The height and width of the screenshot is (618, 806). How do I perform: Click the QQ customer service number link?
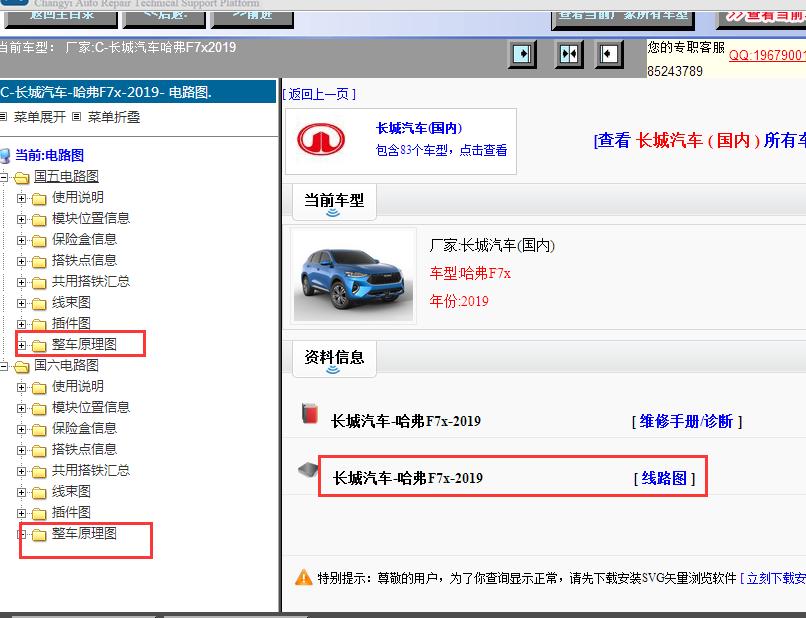[x=767, y=55]
